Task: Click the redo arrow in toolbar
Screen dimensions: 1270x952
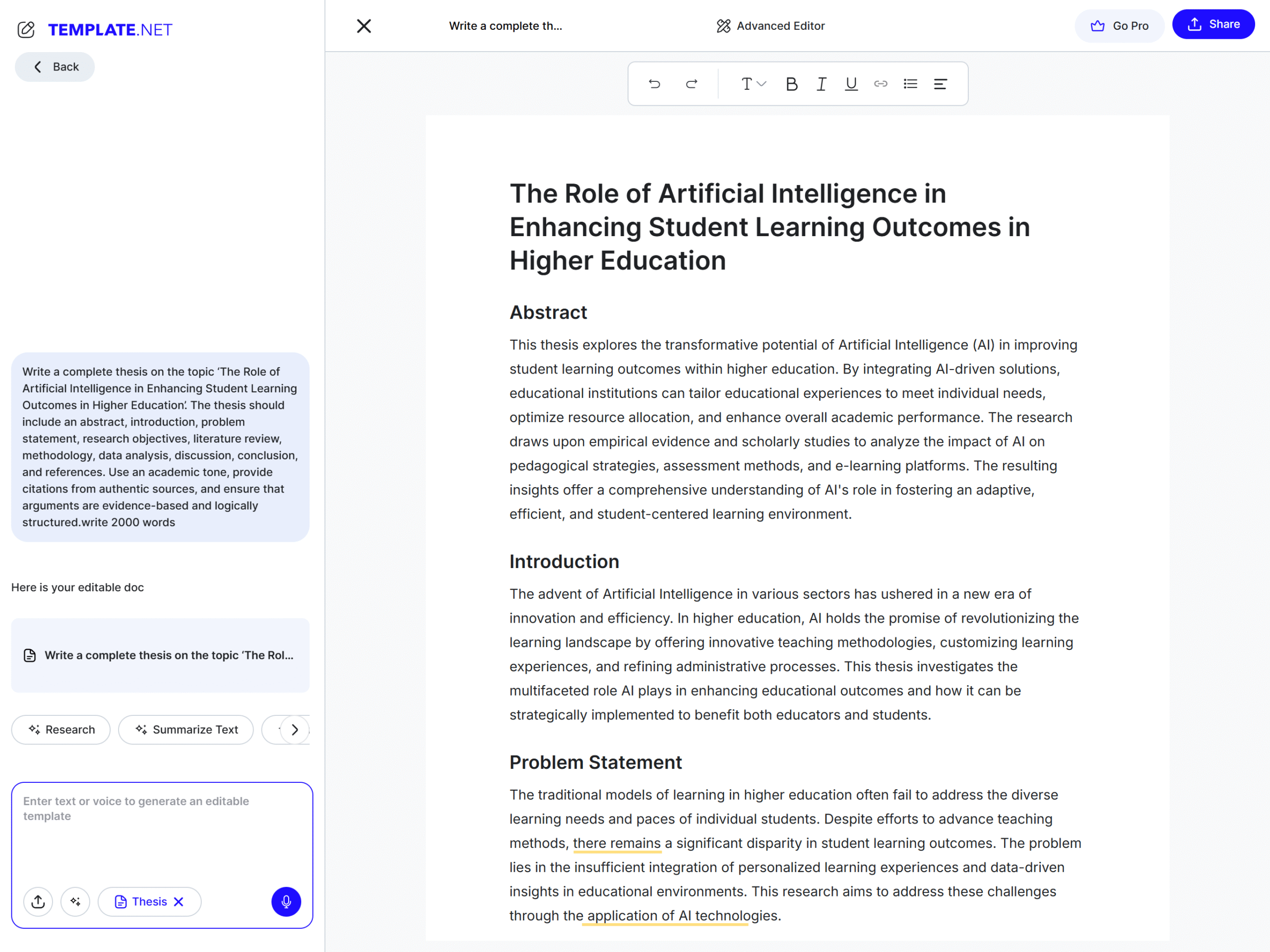Action: 691,84
